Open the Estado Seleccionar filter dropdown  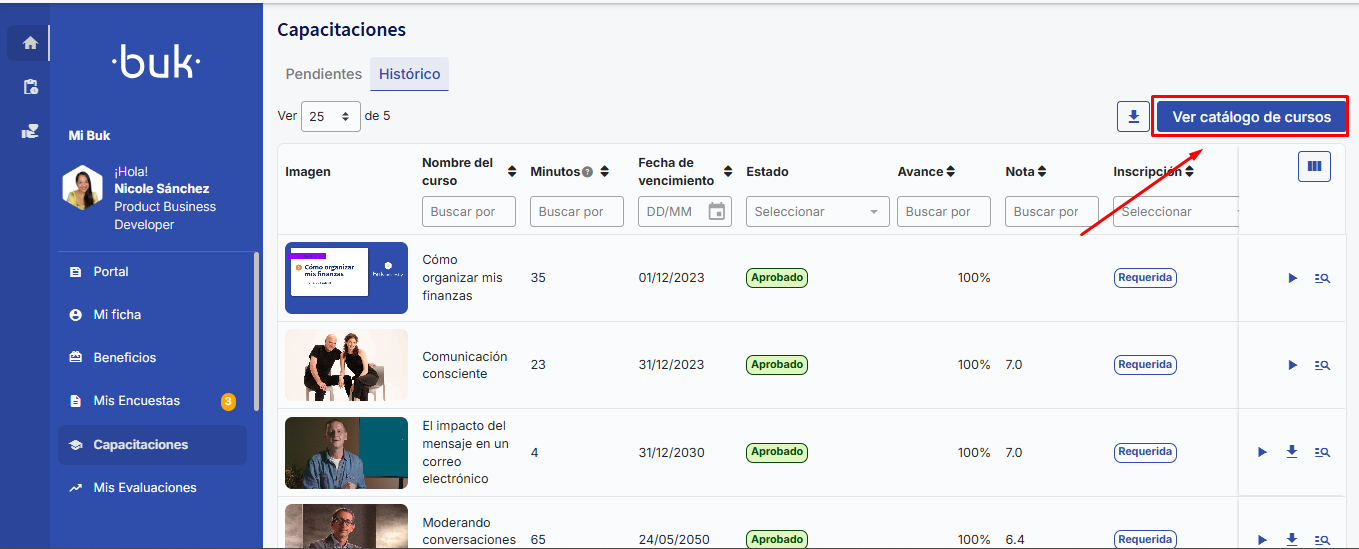click(817, 211)
